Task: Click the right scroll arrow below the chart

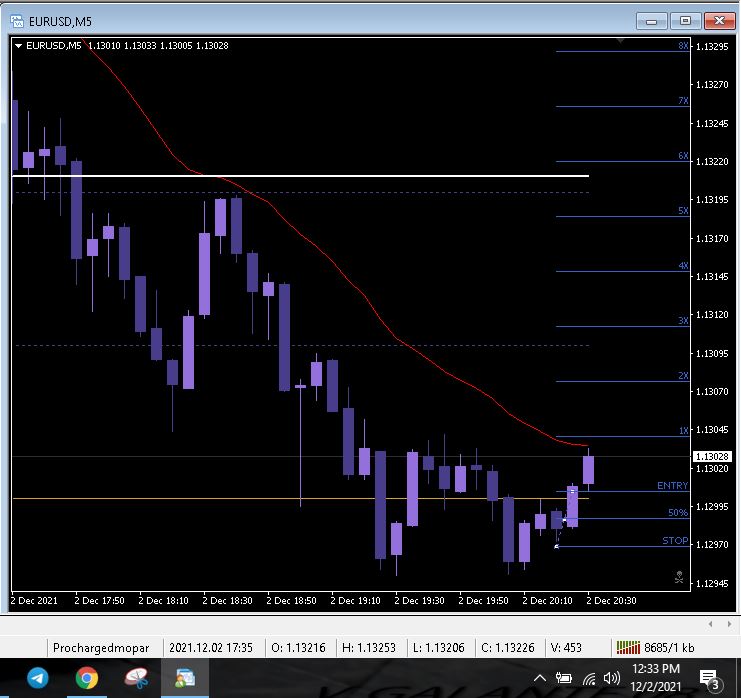Action: tap(729, 624)
